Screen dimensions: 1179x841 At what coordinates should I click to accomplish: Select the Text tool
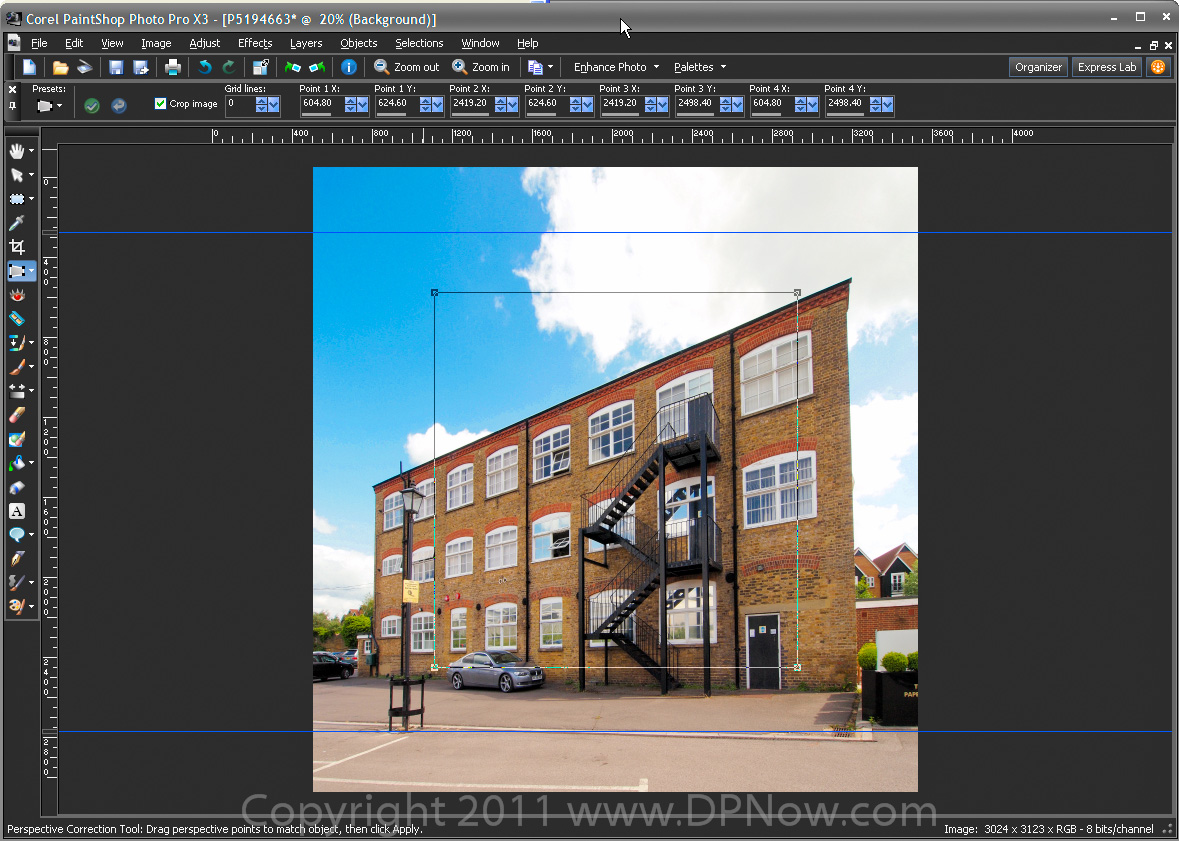pyautogui.click(x=17, y=511)
